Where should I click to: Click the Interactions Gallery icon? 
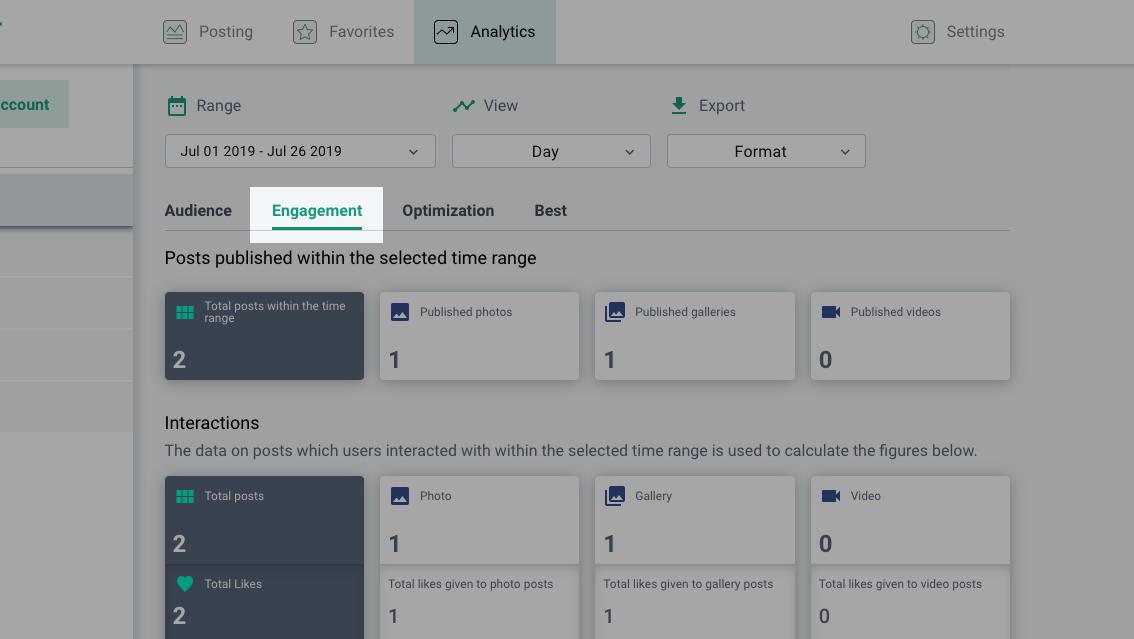click(615, 496)
